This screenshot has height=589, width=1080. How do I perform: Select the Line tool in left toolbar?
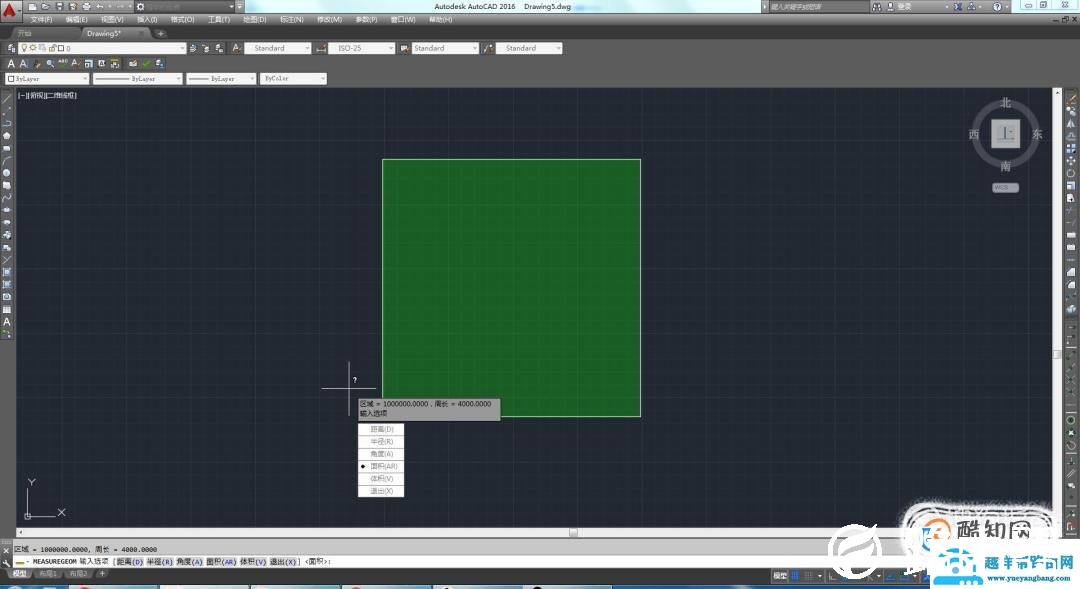tap(7, 99)
